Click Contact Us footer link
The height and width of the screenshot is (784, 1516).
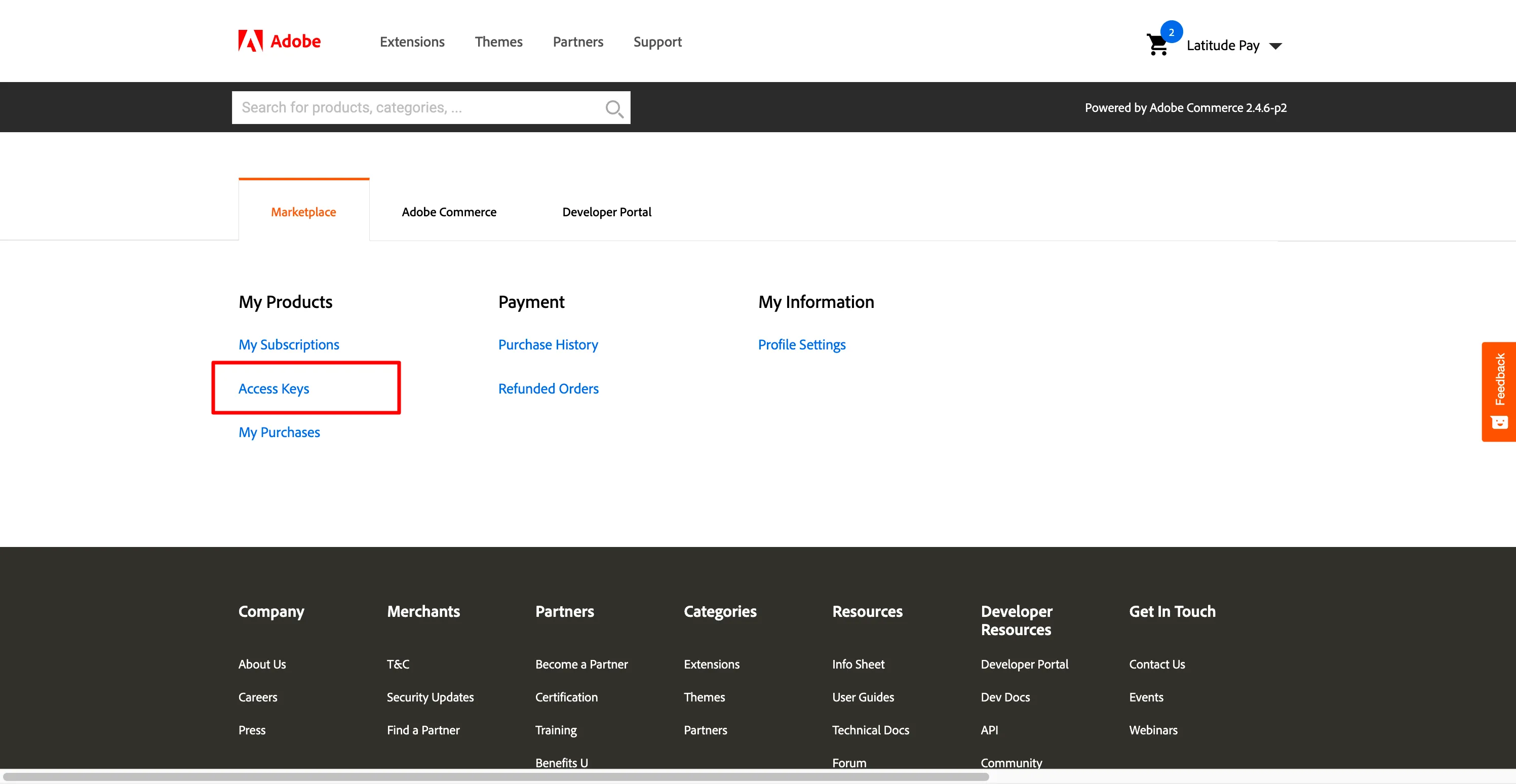1157,664
